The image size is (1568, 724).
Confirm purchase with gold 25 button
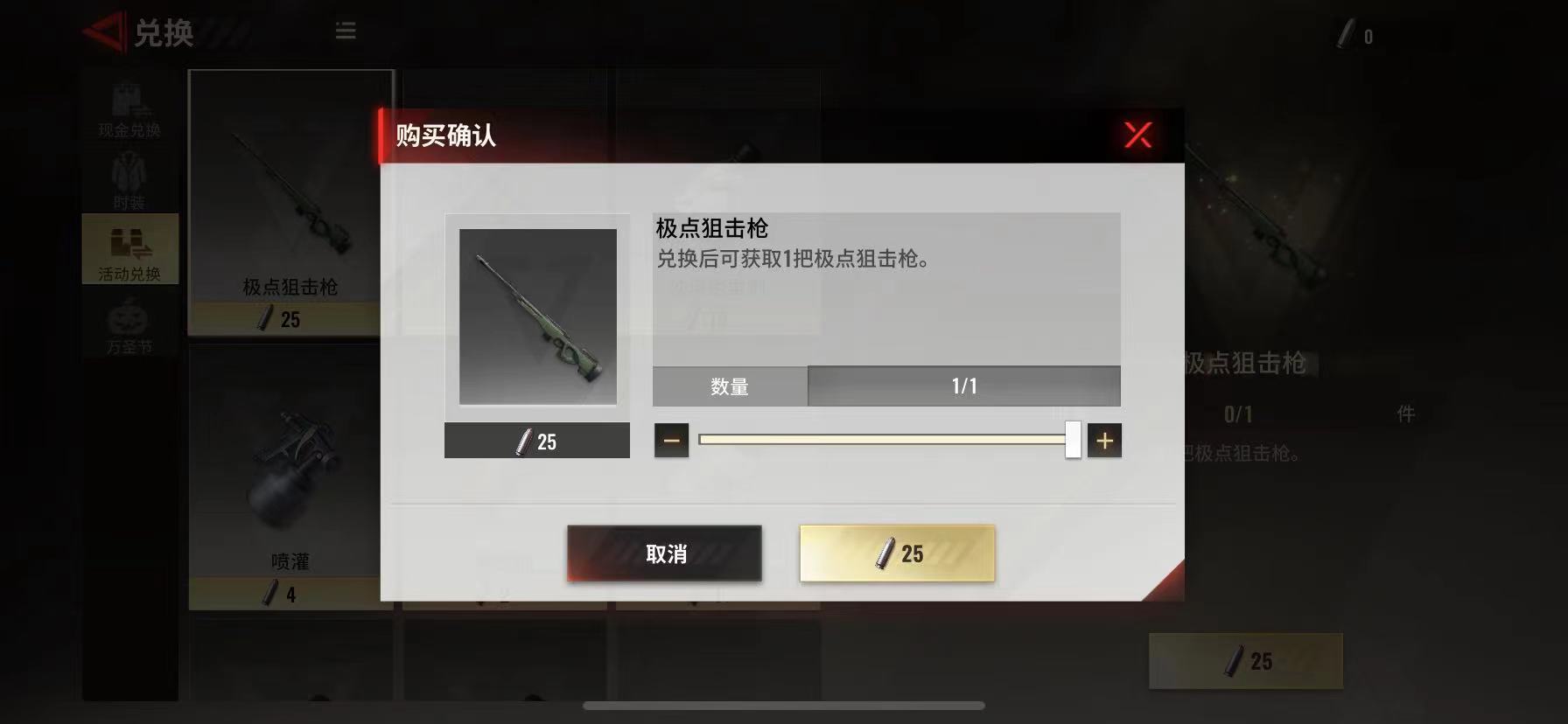coord(897,553)
